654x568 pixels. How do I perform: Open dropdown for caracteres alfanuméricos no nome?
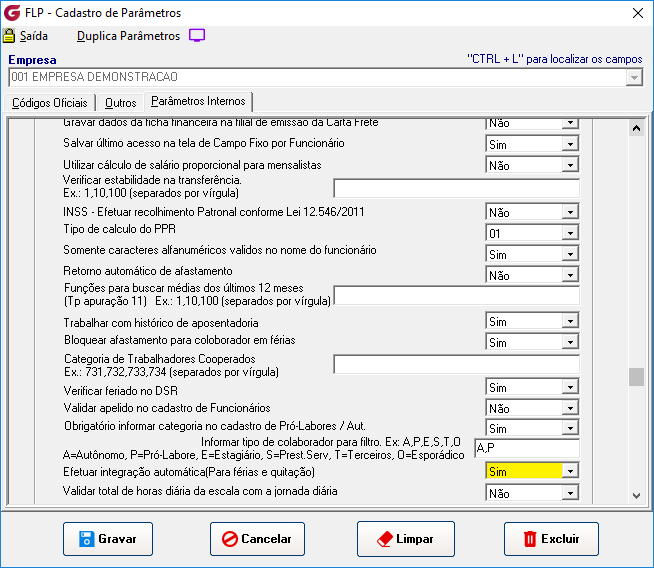point(570,254)
